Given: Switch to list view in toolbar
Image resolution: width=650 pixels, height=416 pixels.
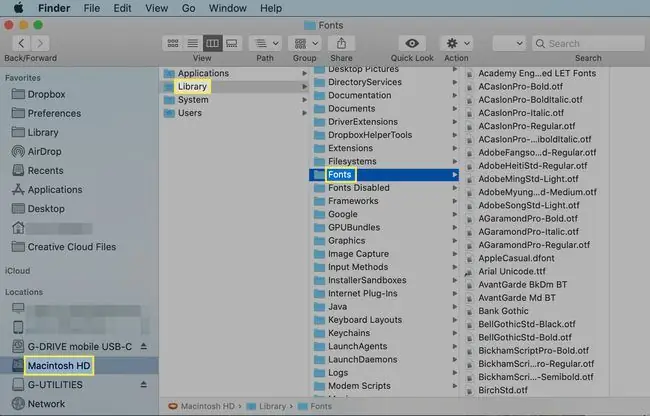Looking at the screenshot, I should tap(193, 43).
